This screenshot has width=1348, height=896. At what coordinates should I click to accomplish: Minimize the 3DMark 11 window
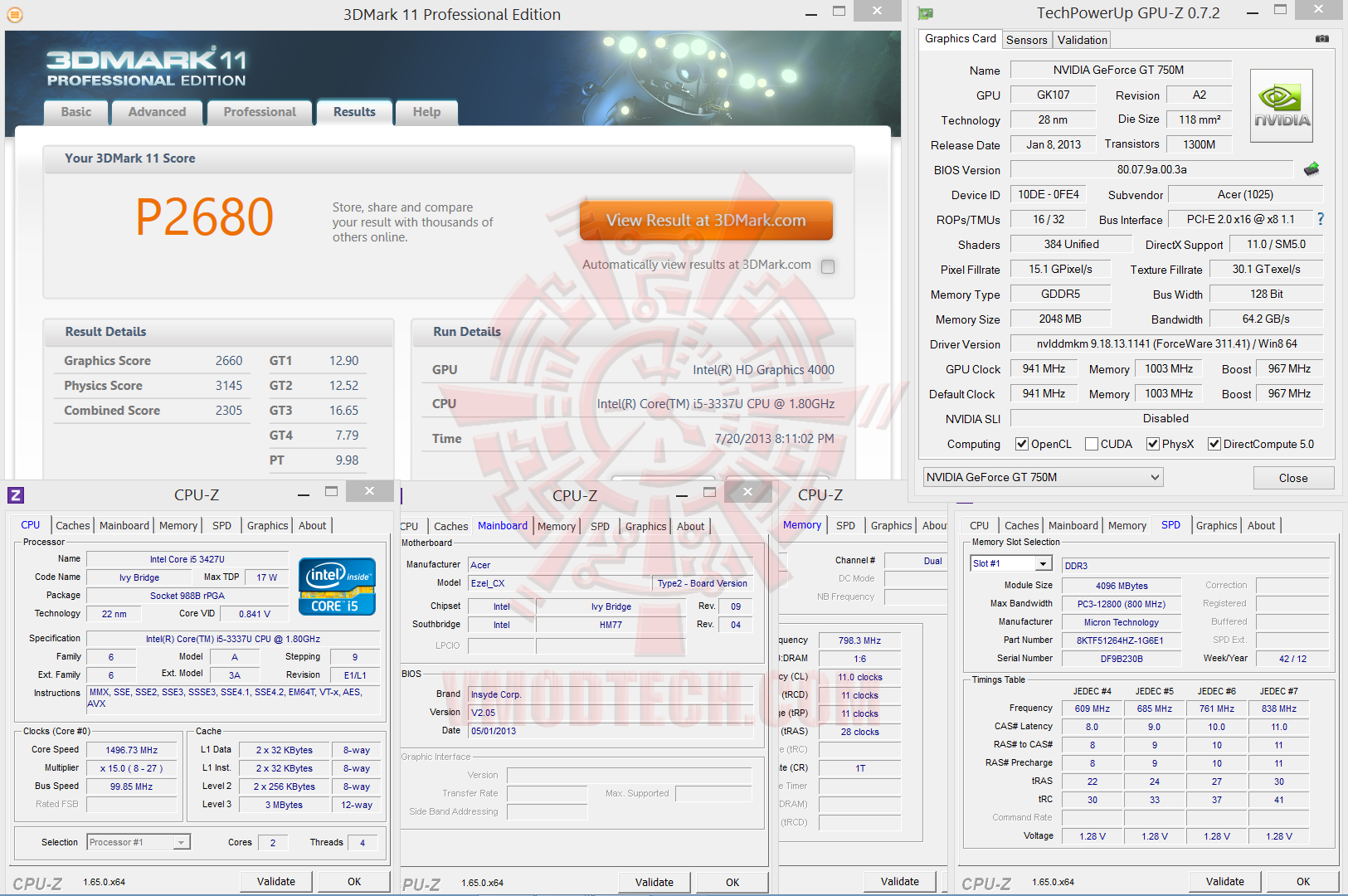tap(811, 13)
